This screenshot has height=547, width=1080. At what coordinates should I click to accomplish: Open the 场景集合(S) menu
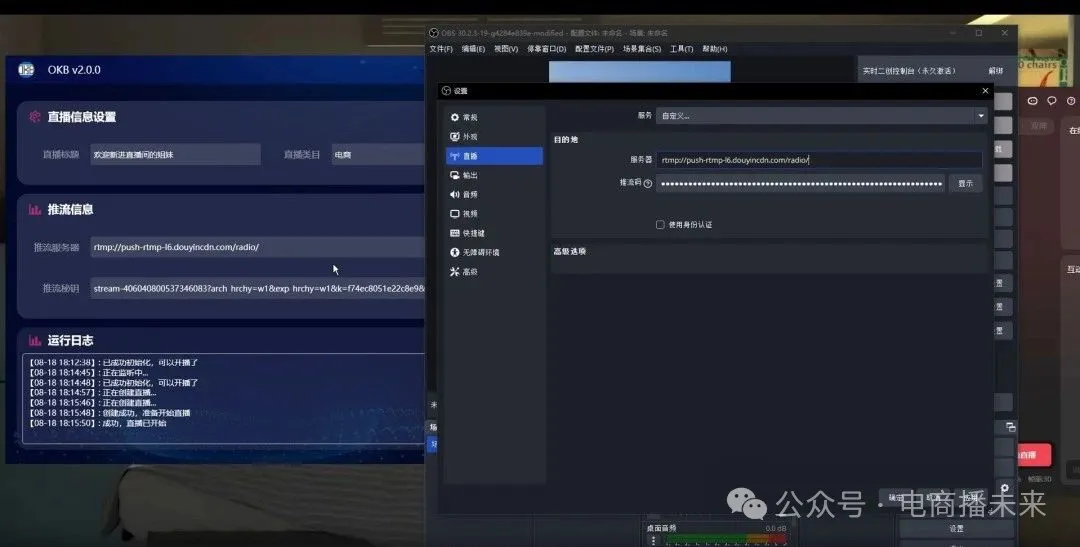(641, 49)
